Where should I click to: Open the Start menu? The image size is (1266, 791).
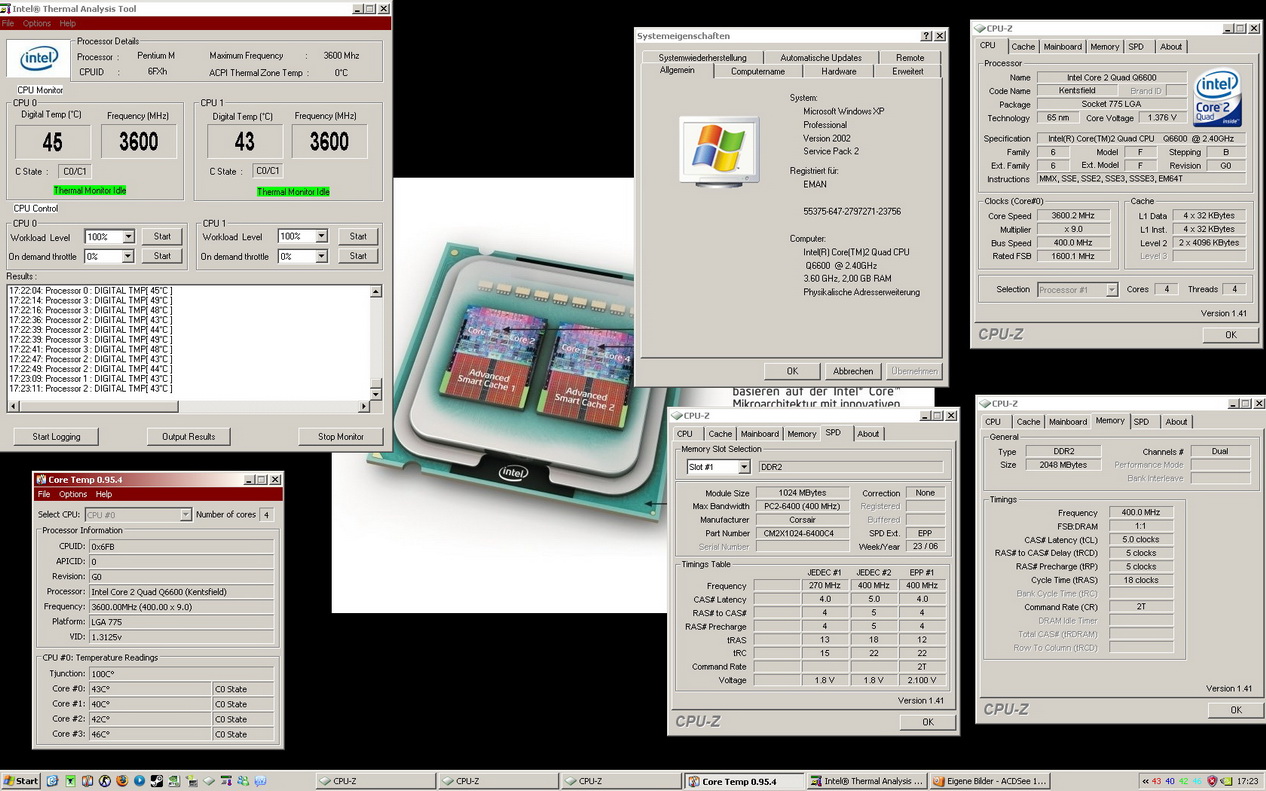(21, 781)
